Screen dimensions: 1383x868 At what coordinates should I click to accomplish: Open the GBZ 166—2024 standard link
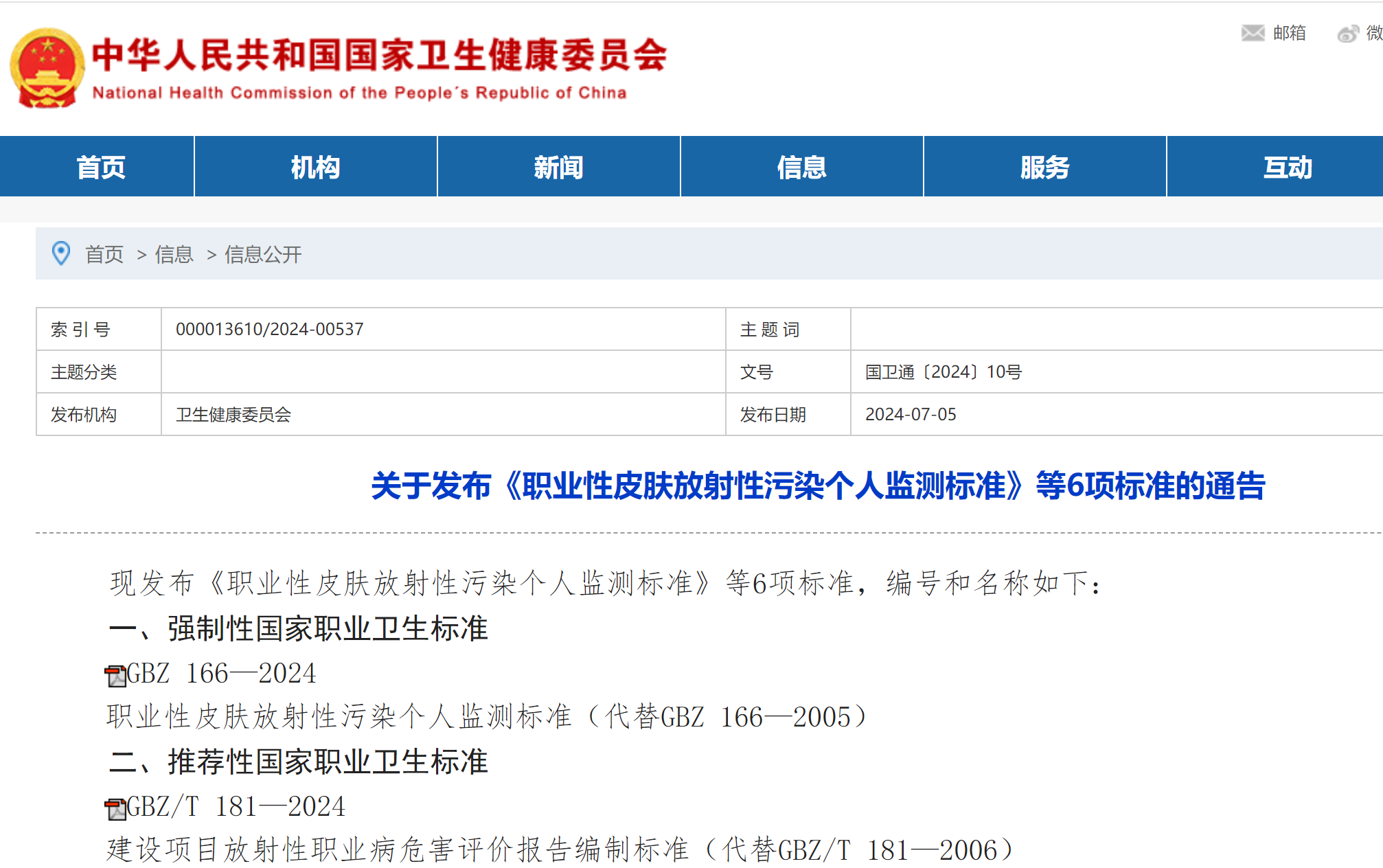[x=221, y=673]
